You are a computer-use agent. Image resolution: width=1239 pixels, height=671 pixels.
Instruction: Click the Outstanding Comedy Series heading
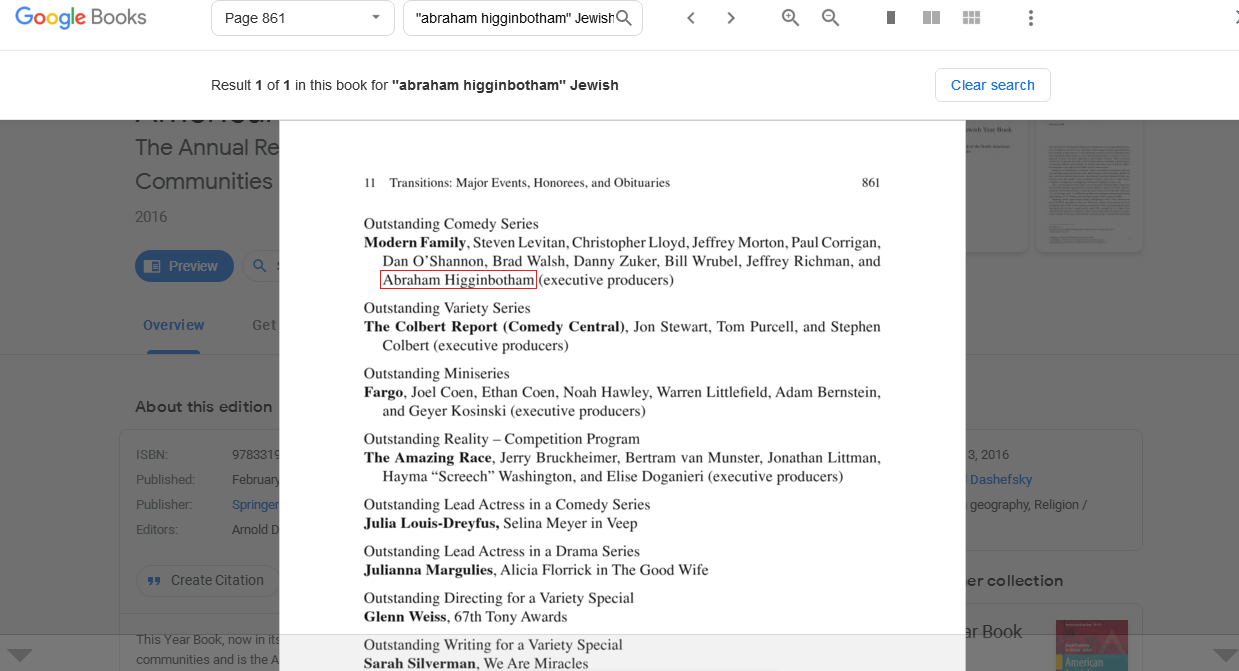tap(451, 224)
